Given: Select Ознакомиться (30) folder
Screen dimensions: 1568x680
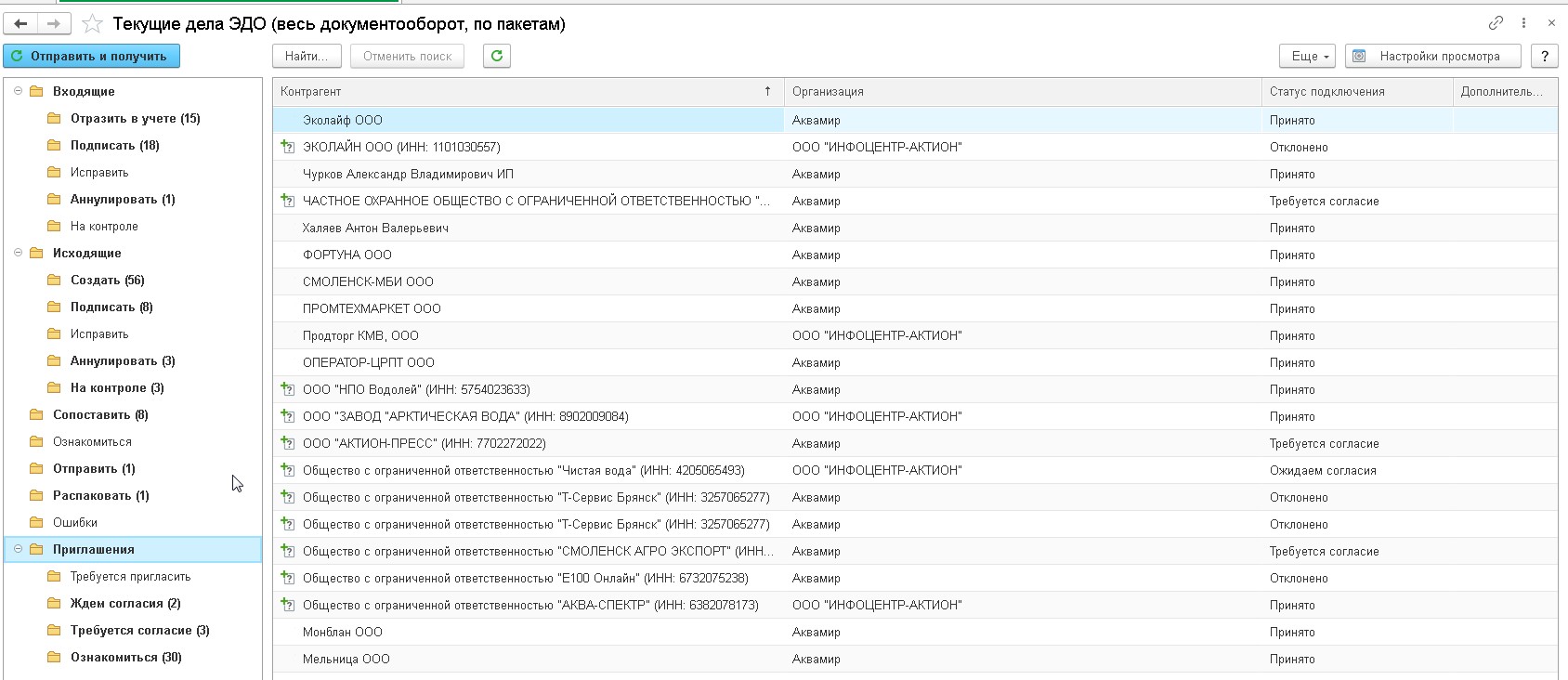Looking at the screenshot, I should [126, 657].
